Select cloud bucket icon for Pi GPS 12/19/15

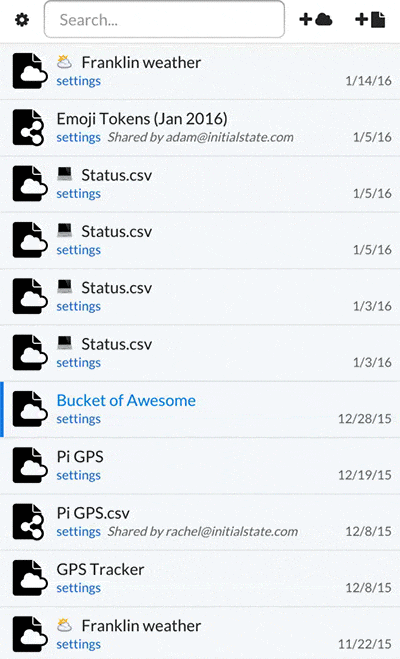(29, 465)
